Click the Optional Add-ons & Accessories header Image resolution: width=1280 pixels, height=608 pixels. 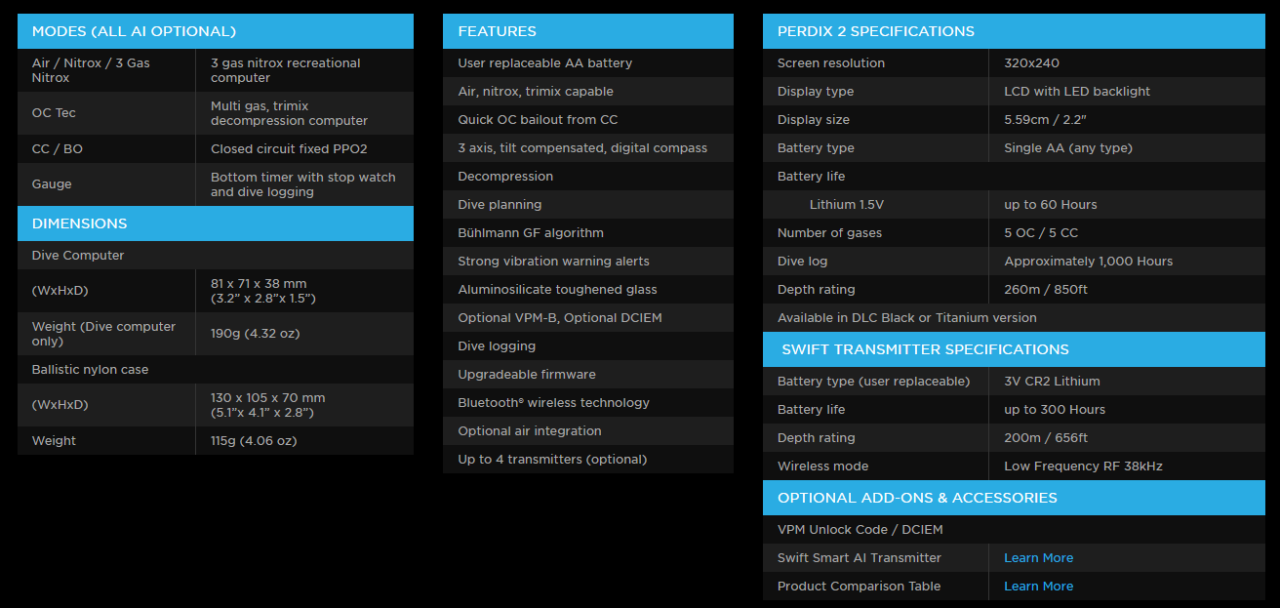coord(917,497)
